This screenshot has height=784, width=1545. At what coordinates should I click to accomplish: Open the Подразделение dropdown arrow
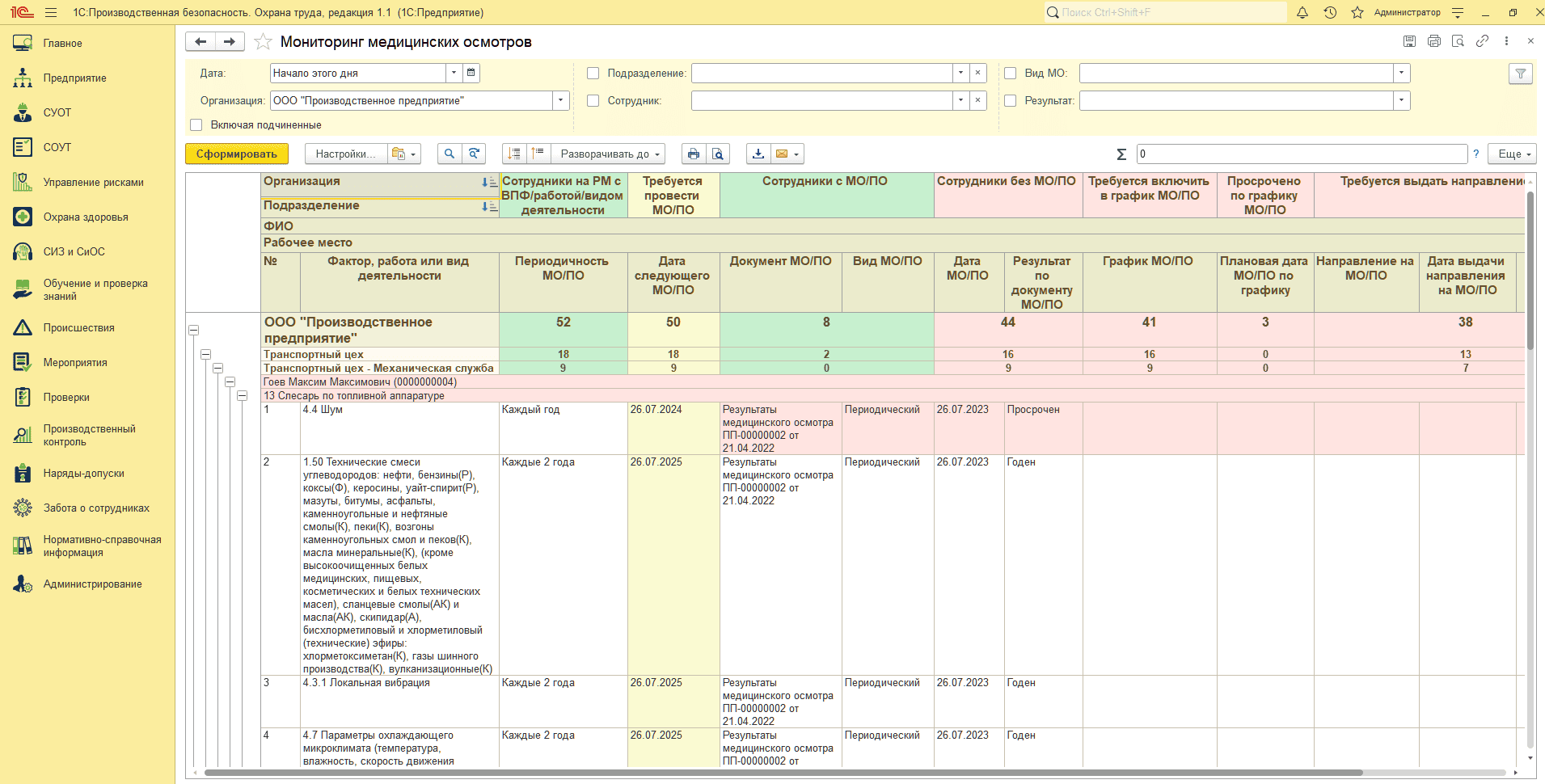(960, 73)
